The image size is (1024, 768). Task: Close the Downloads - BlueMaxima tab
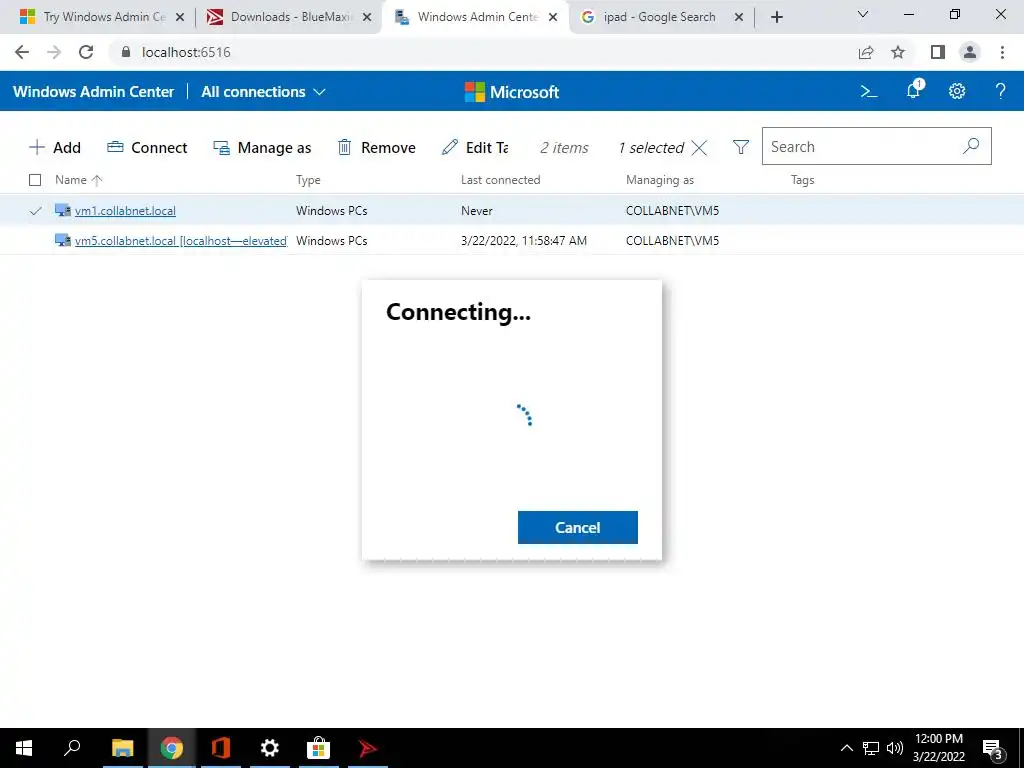pyautogui.click(x=366, y=18)
